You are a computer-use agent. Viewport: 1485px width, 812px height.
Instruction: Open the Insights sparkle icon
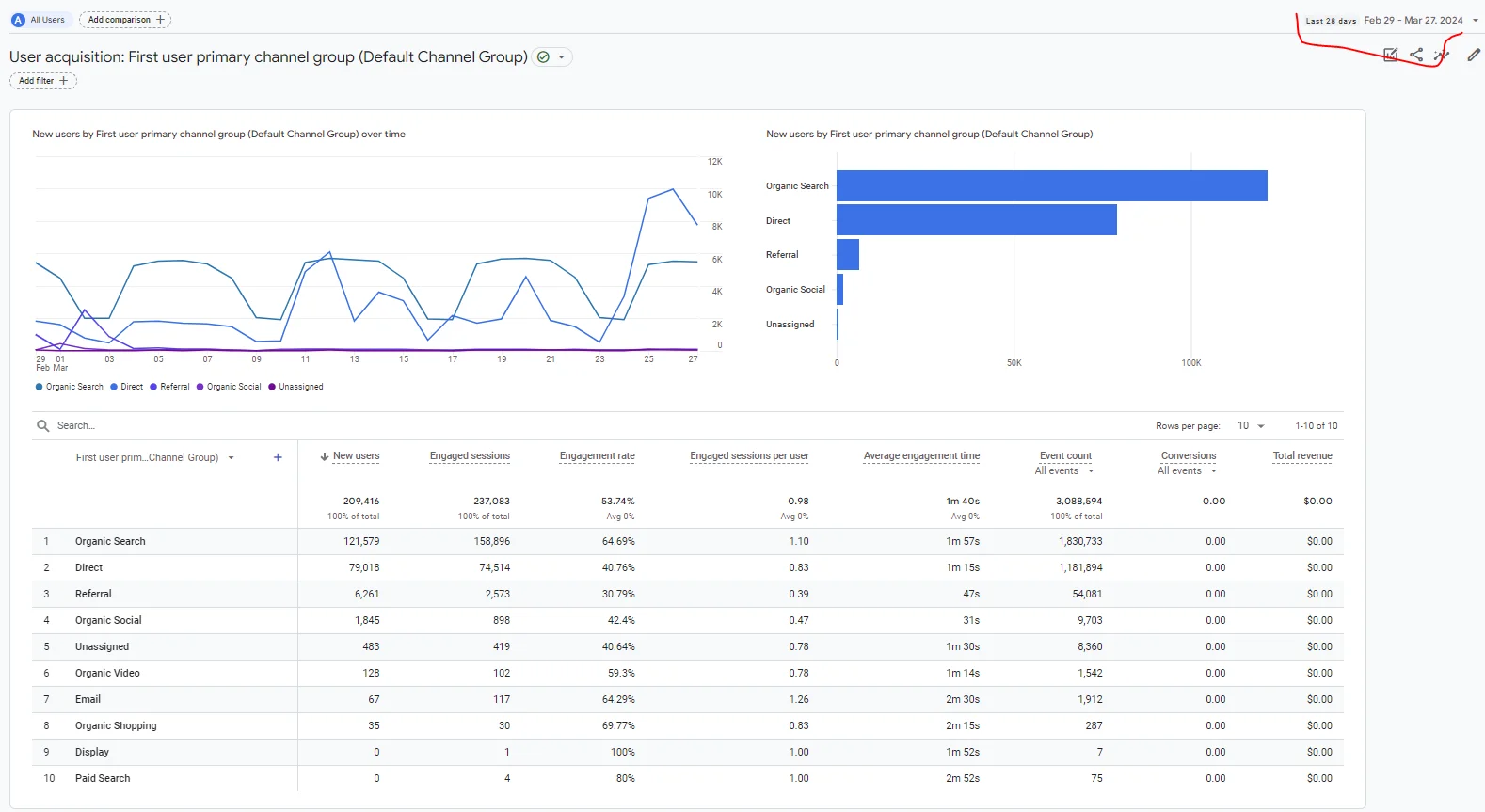point(1442,55)
